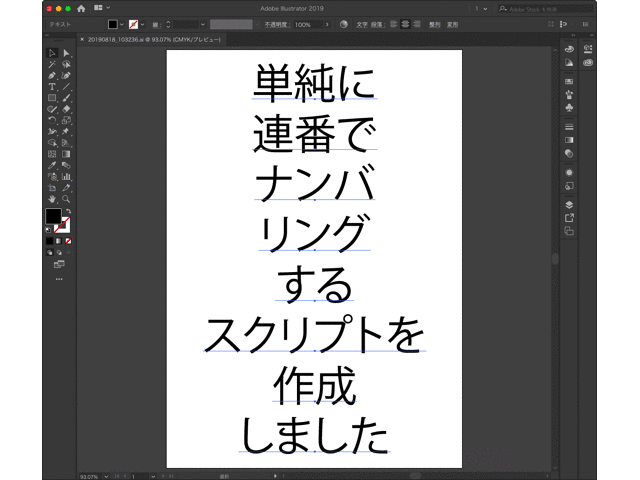
Task: Select the Pen tool
Action: click(52, 76)
